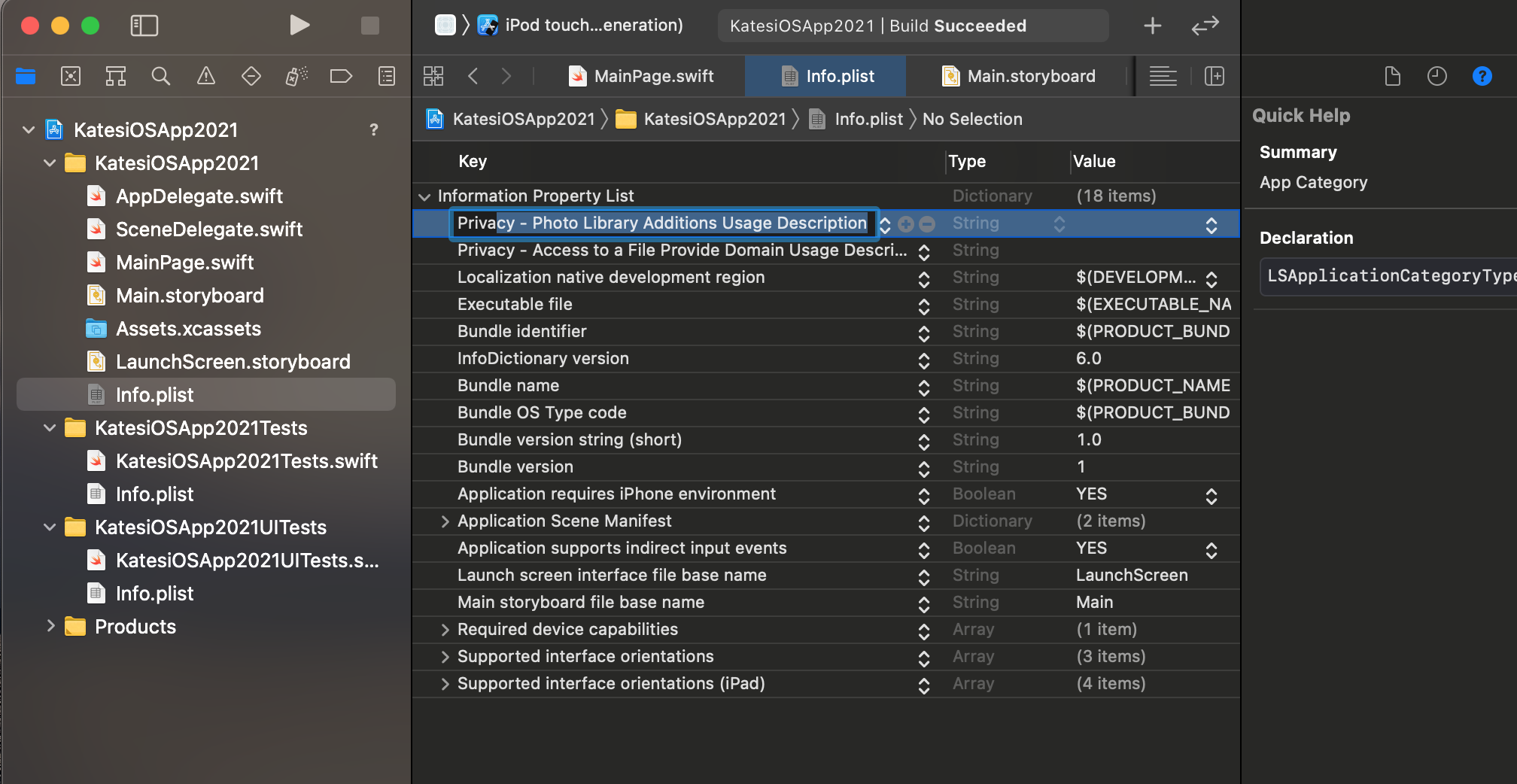
Task: Open the Debug navigator
Action: tap(296, 76)
